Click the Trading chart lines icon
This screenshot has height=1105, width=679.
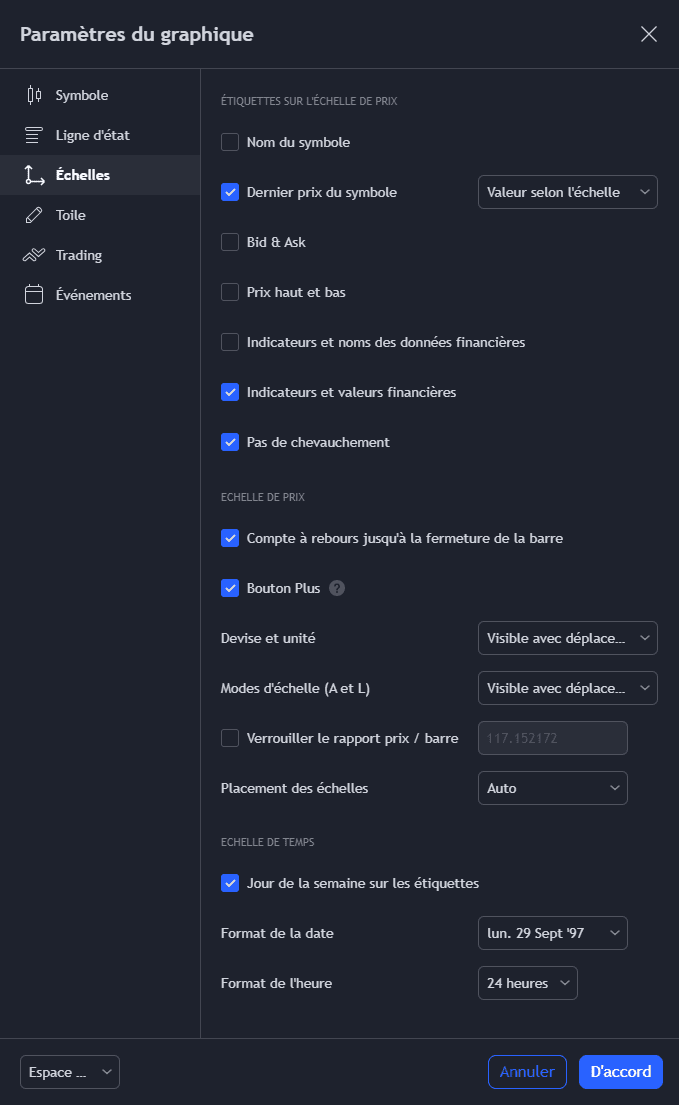click(x=34, y=255)
